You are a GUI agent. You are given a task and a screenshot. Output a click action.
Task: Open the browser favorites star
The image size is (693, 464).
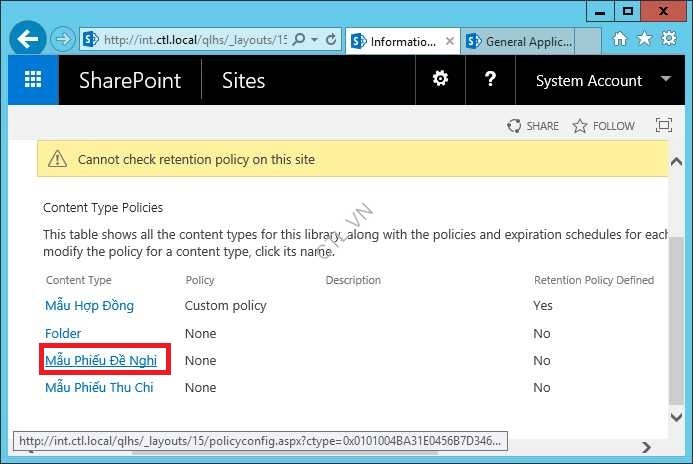[644, 39]
